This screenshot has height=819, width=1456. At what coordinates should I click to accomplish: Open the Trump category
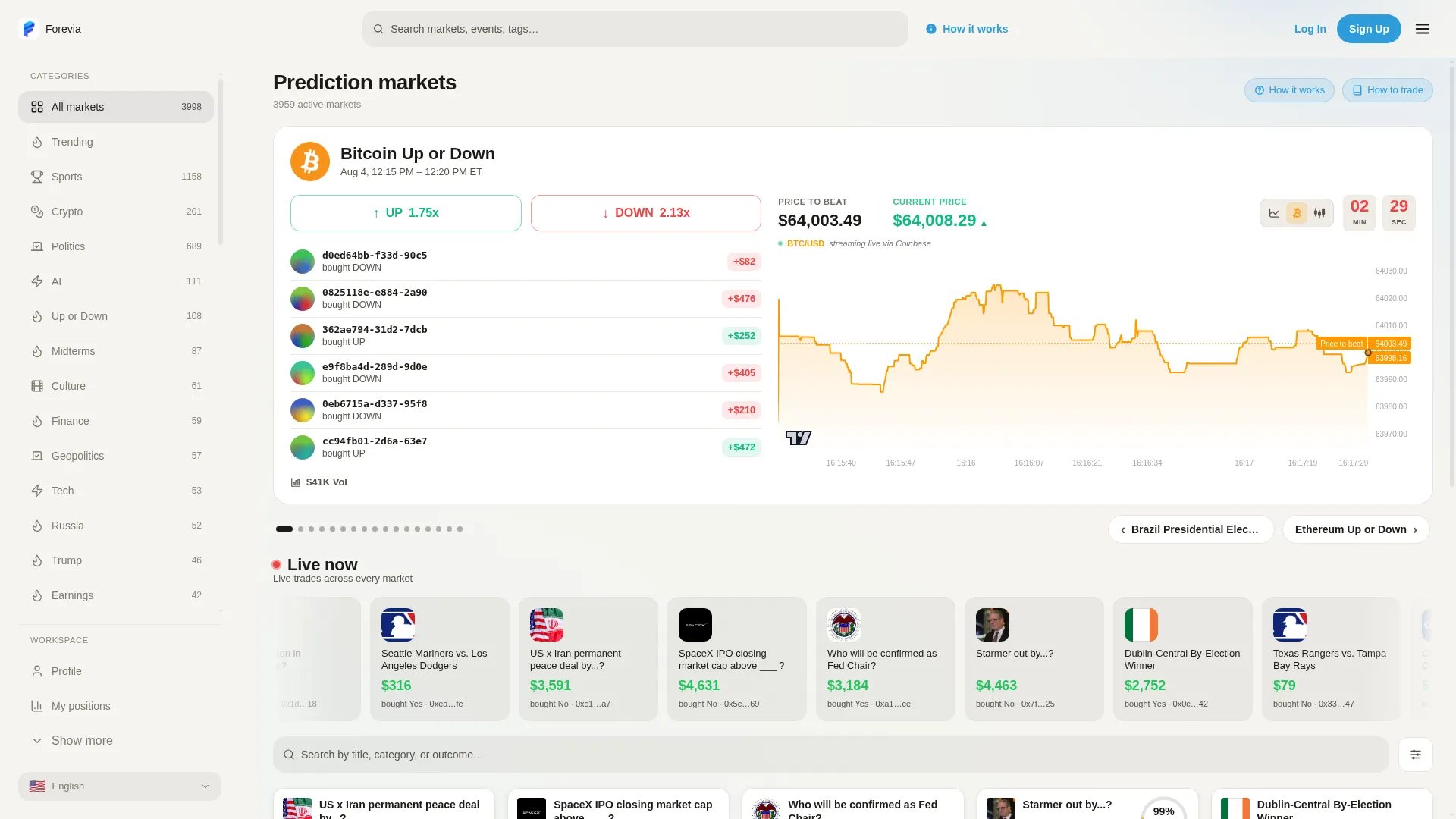[x=116, y=560]
